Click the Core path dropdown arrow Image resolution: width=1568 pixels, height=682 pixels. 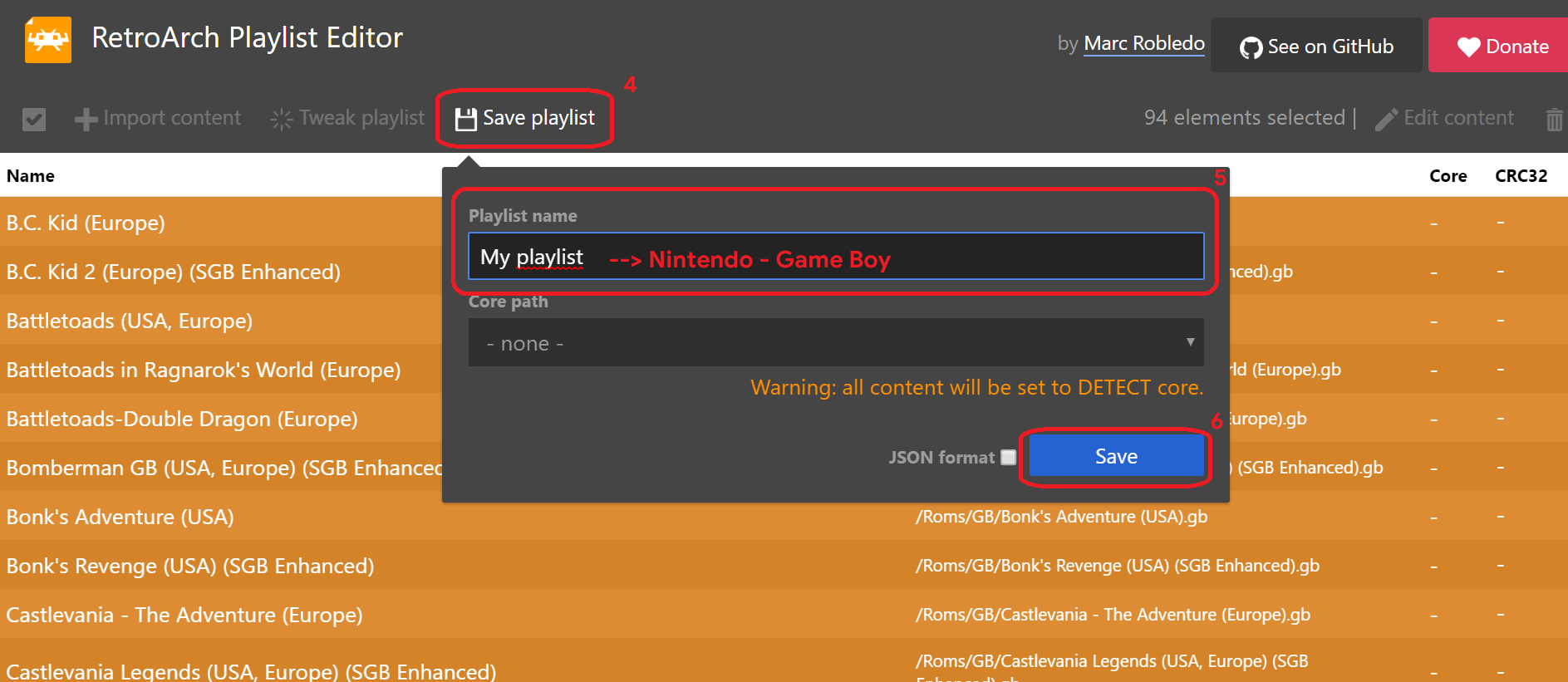pos(1190,342)
